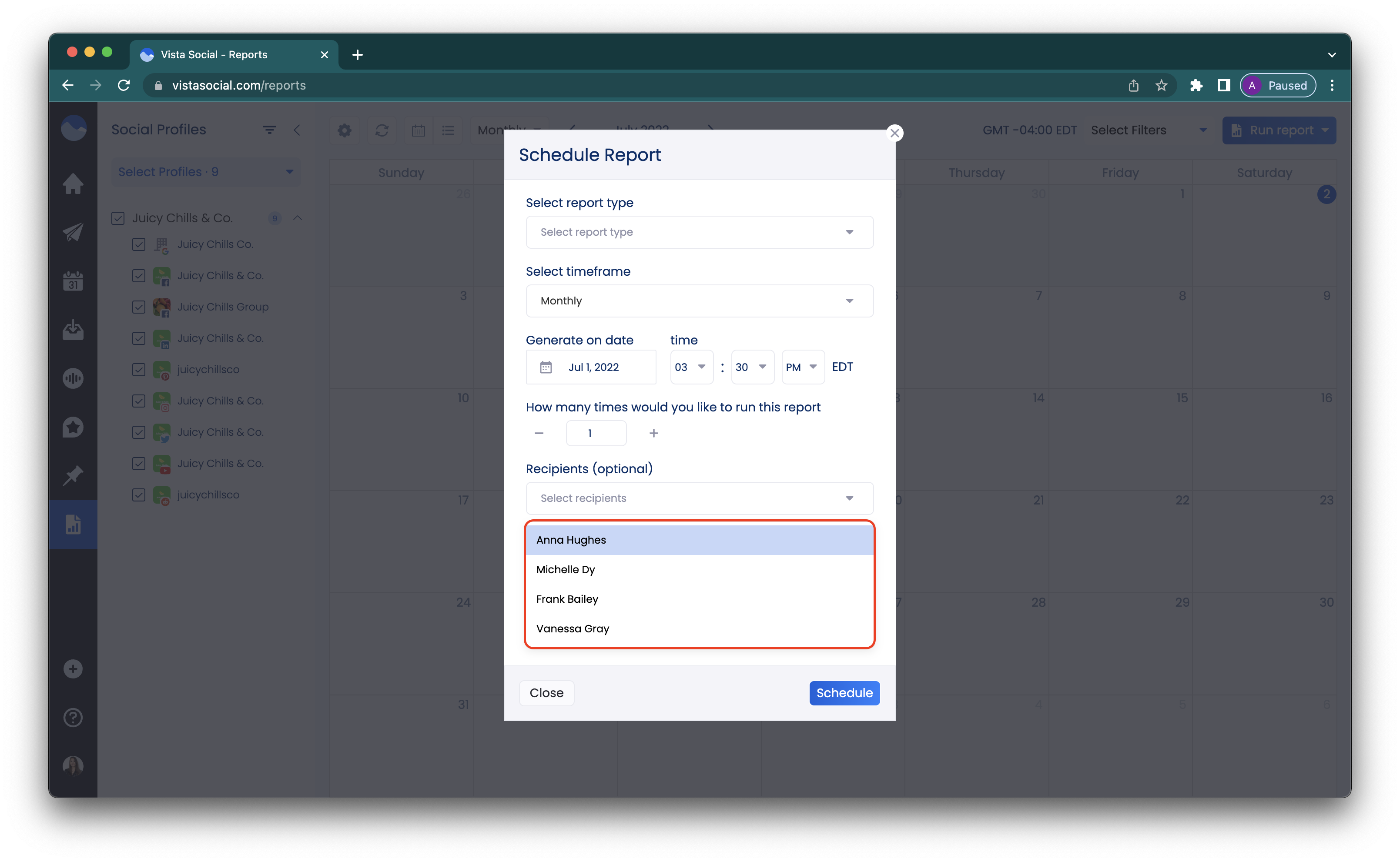This screenshot has height=862, width=1400.
Task: Switch to list view icon
Action: (448, 130)
